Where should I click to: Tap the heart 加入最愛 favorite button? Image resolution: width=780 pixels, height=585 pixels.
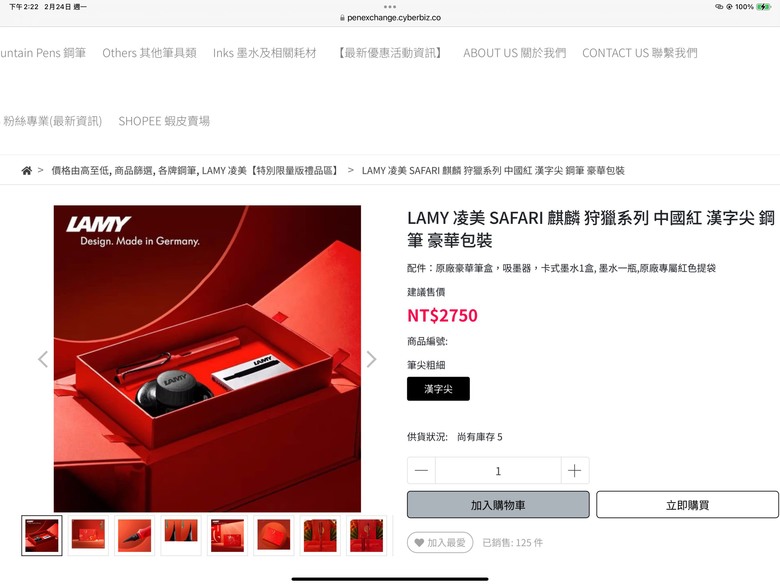(440, 543)
